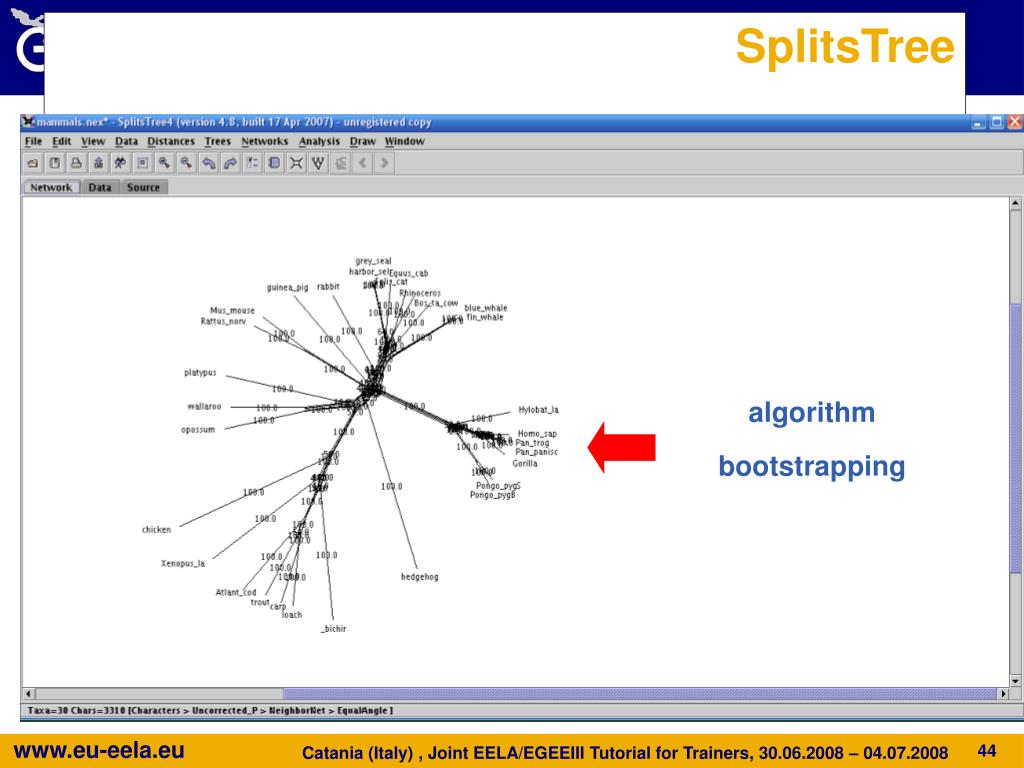Open the Edit menu
Image resolution: width=1024 pixels, height=768 pixels.
(x=61, y=141)
